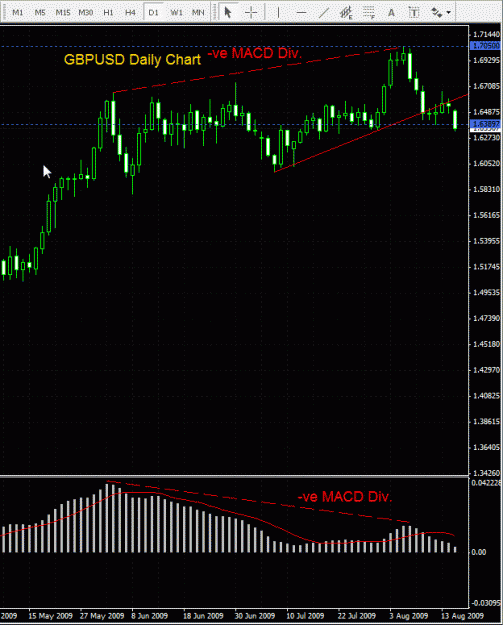Click the '8 Jun 2009' date label

click(x=149, y=616)
